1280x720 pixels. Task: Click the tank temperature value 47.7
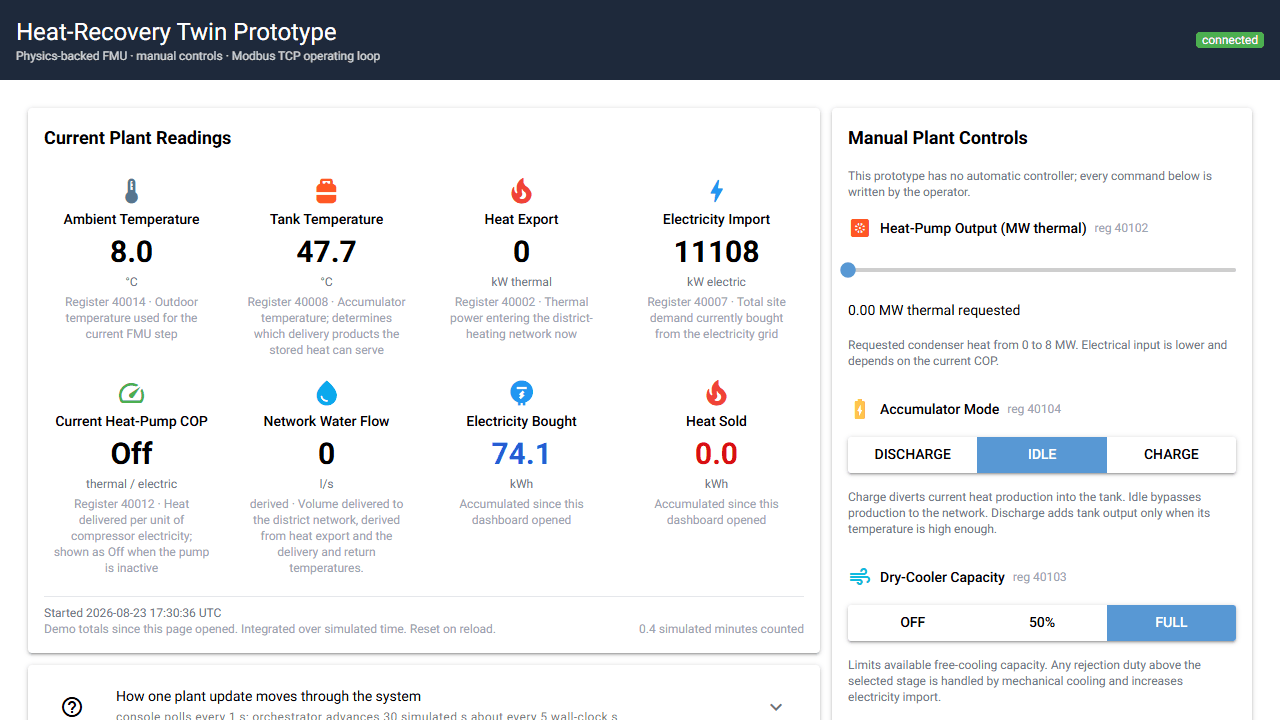coord(326,251)
